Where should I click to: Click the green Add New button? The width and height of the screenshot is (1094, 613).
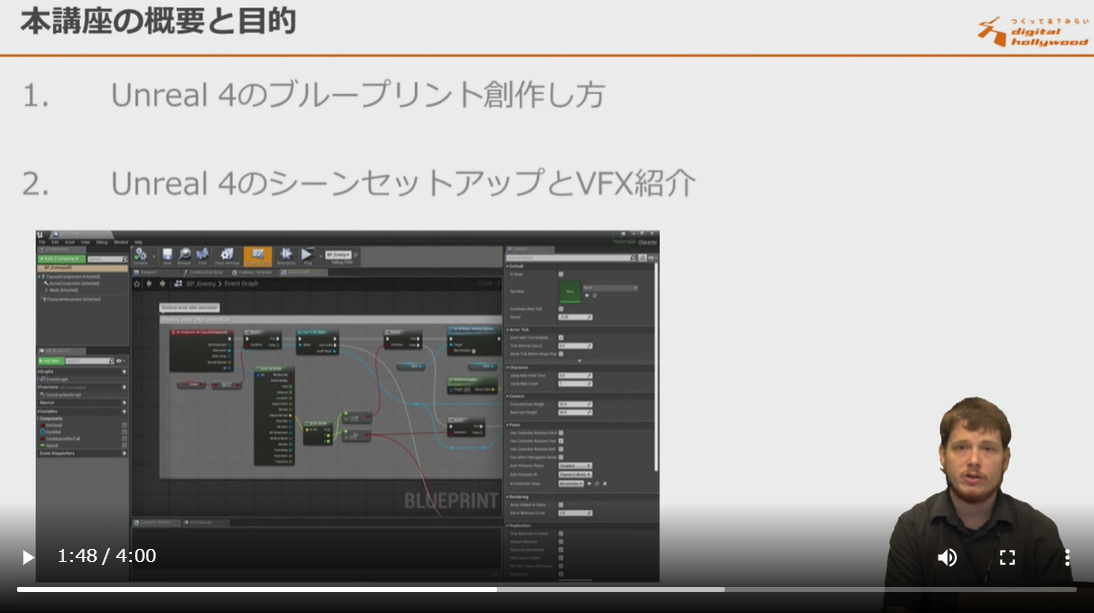click(51, 361)
